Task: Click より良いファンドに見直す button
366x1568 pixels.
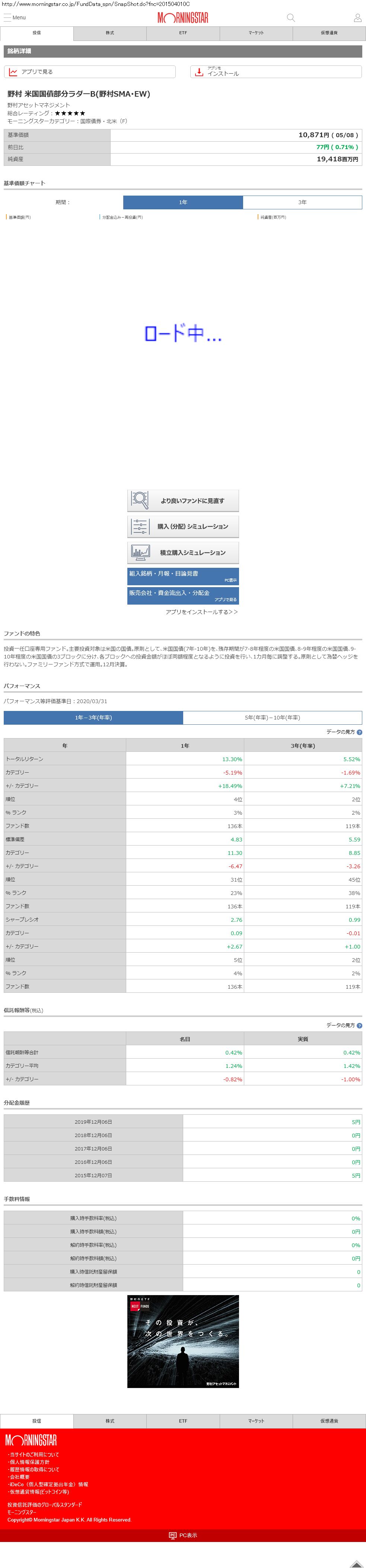Action: pos(183,500)
